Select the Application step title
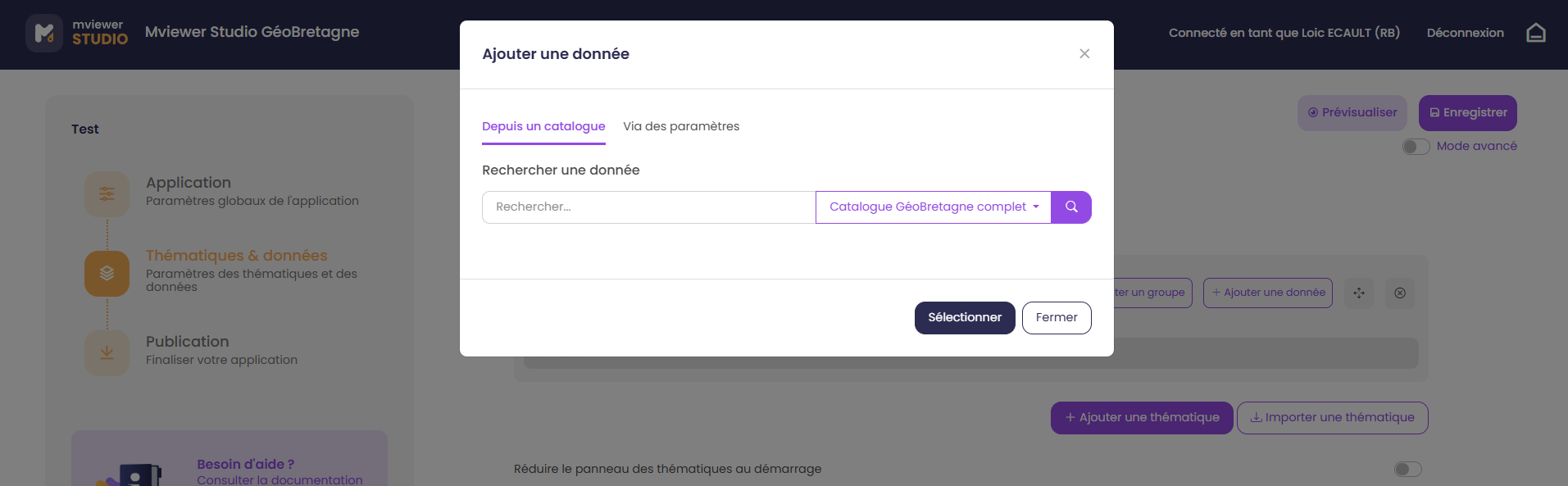This screenshot has height=486, width=1568. [189, 183]
